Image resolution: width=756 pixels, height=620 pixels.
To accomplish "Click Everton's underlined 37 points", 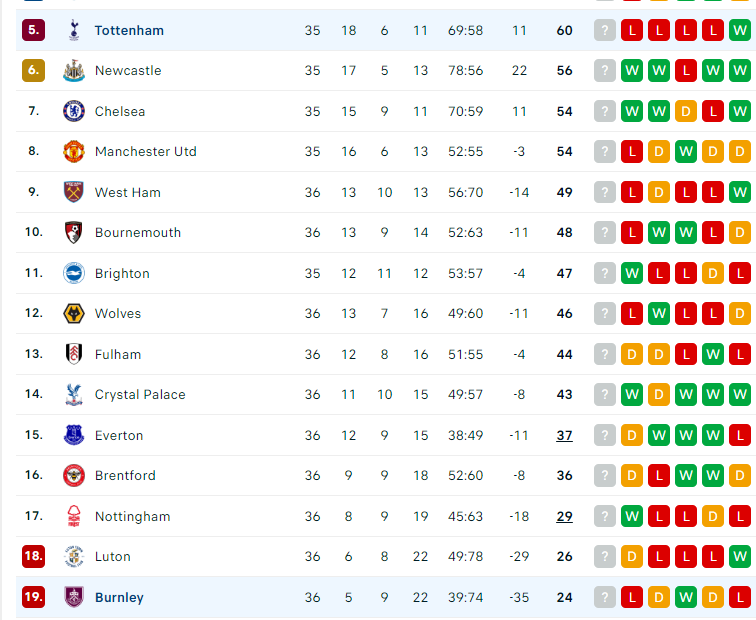I will (564, 435).
